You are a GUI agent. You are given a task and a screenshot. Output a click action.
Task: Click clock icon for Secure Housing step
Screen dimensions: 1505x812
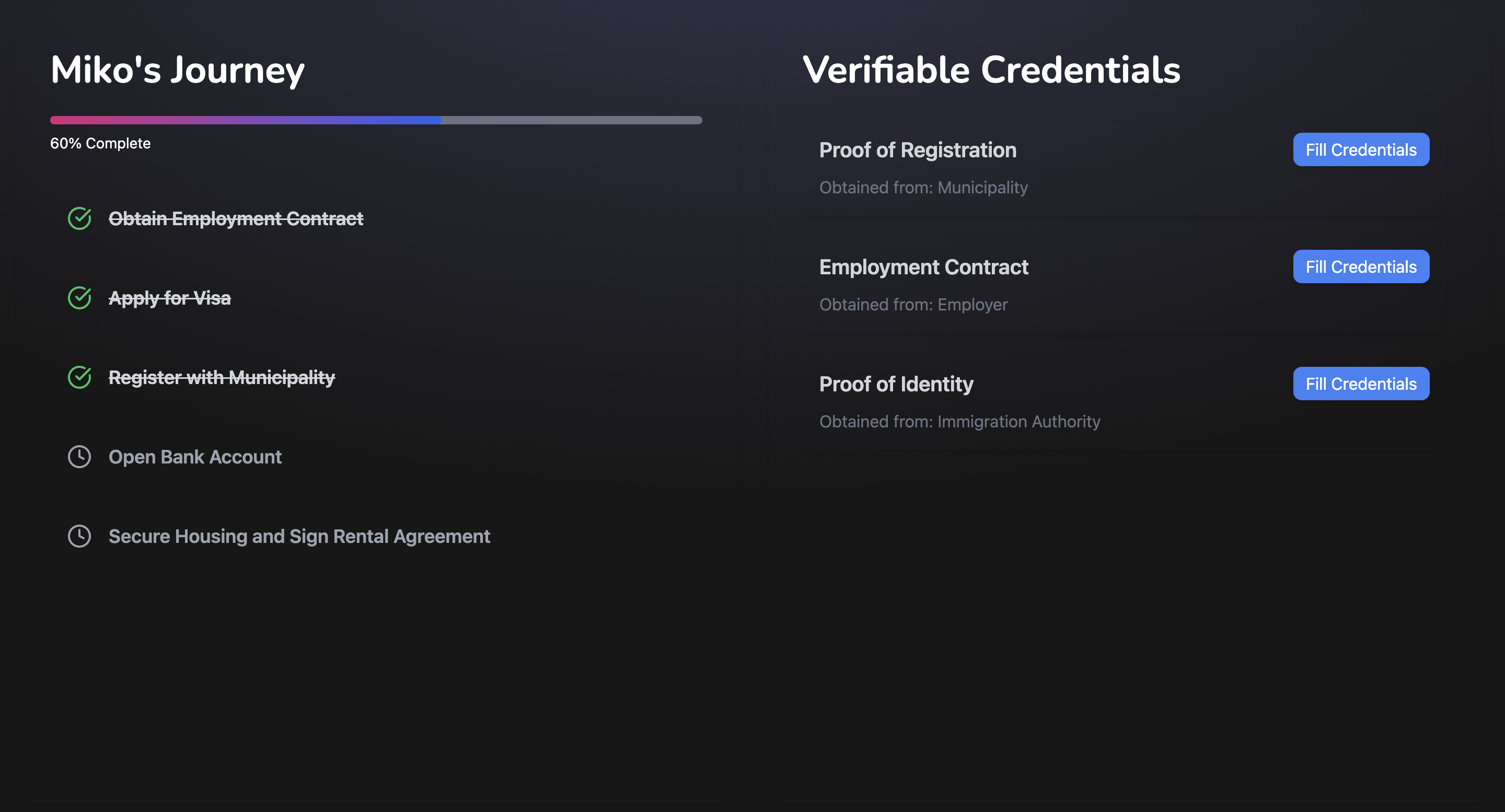click(x=79, y=536)
